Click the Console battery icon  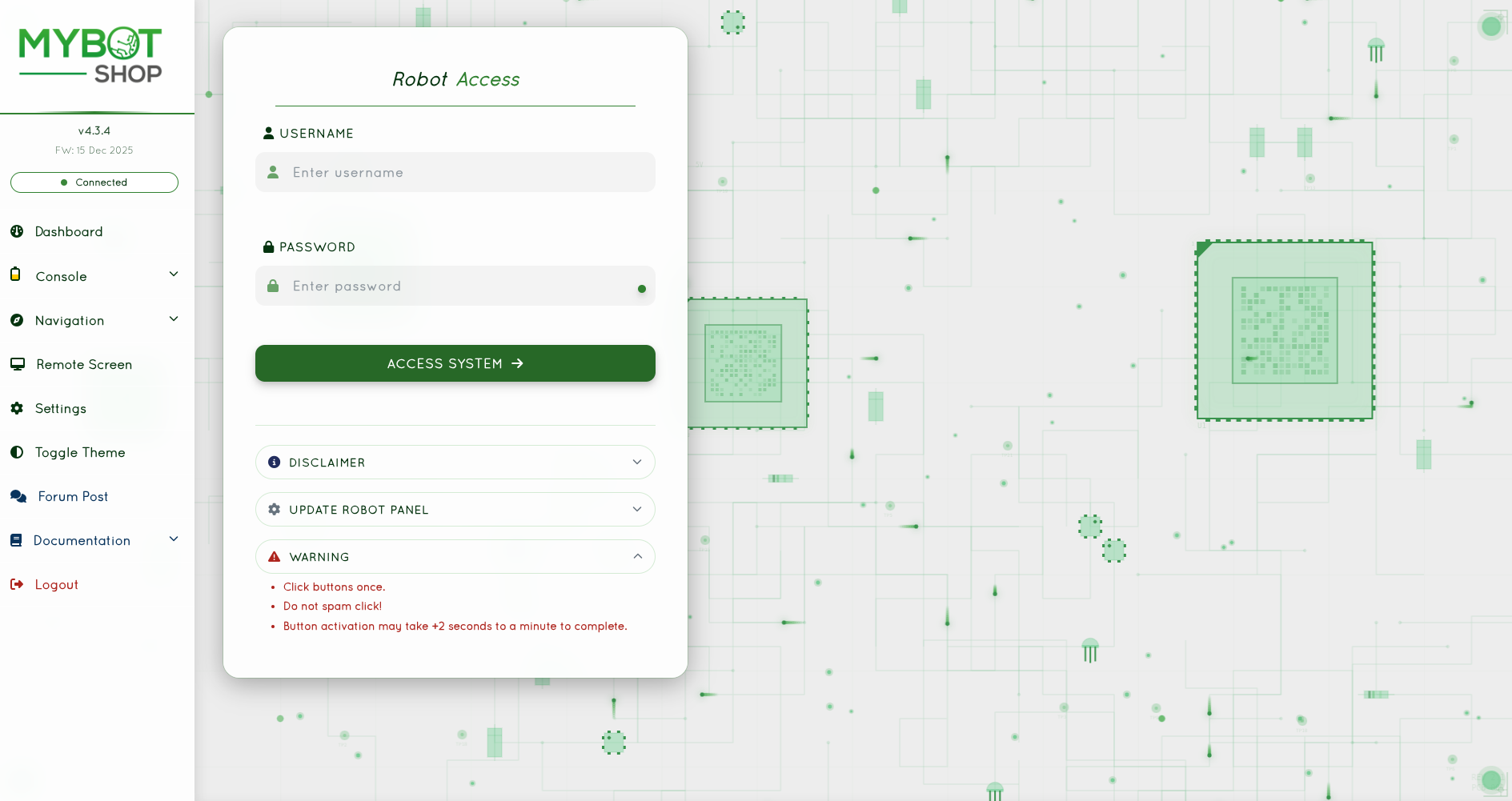(15, 274)
